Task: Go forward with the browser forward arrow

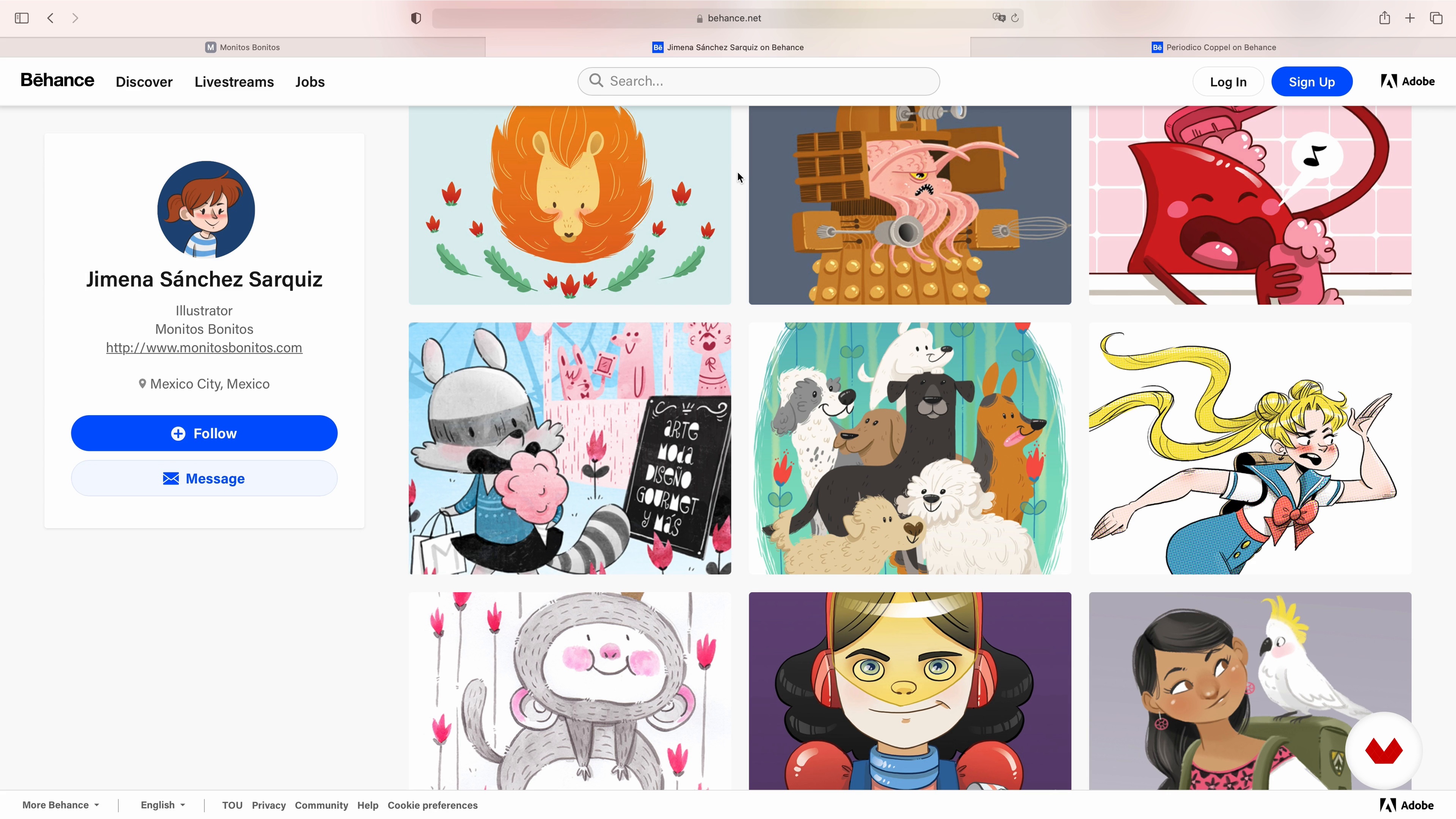Action: click(x=75, y=18)
